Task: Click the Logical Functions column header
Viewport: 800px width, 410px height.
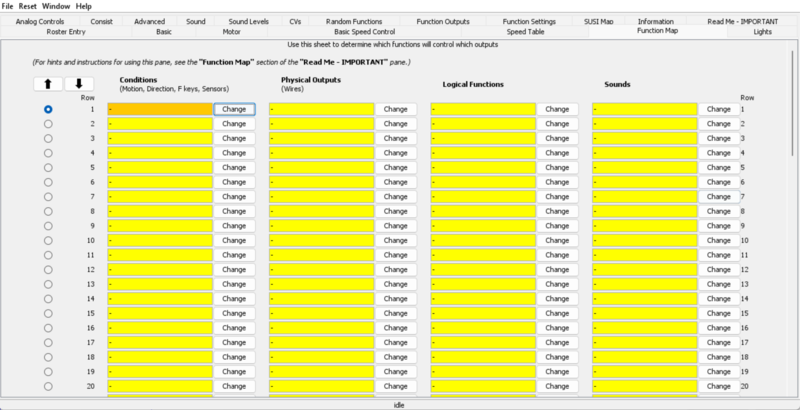Action: (x=473, y=84)
